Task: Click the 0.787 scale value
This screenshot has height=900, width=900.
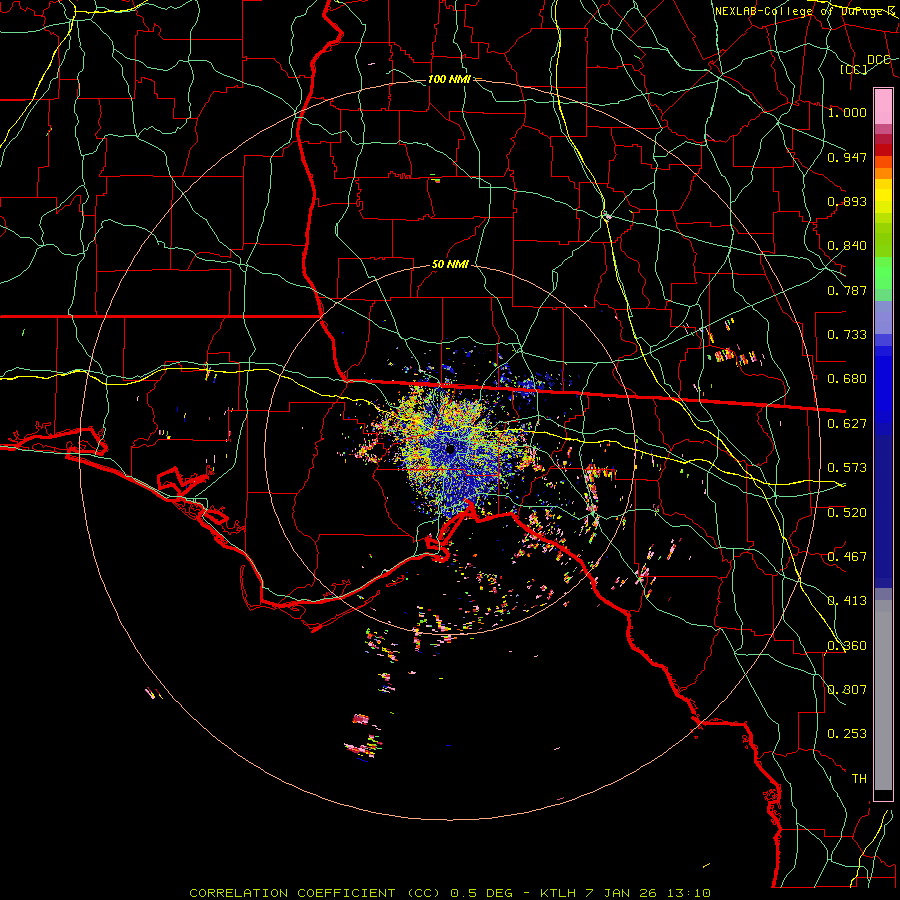Action: (847, 290)
